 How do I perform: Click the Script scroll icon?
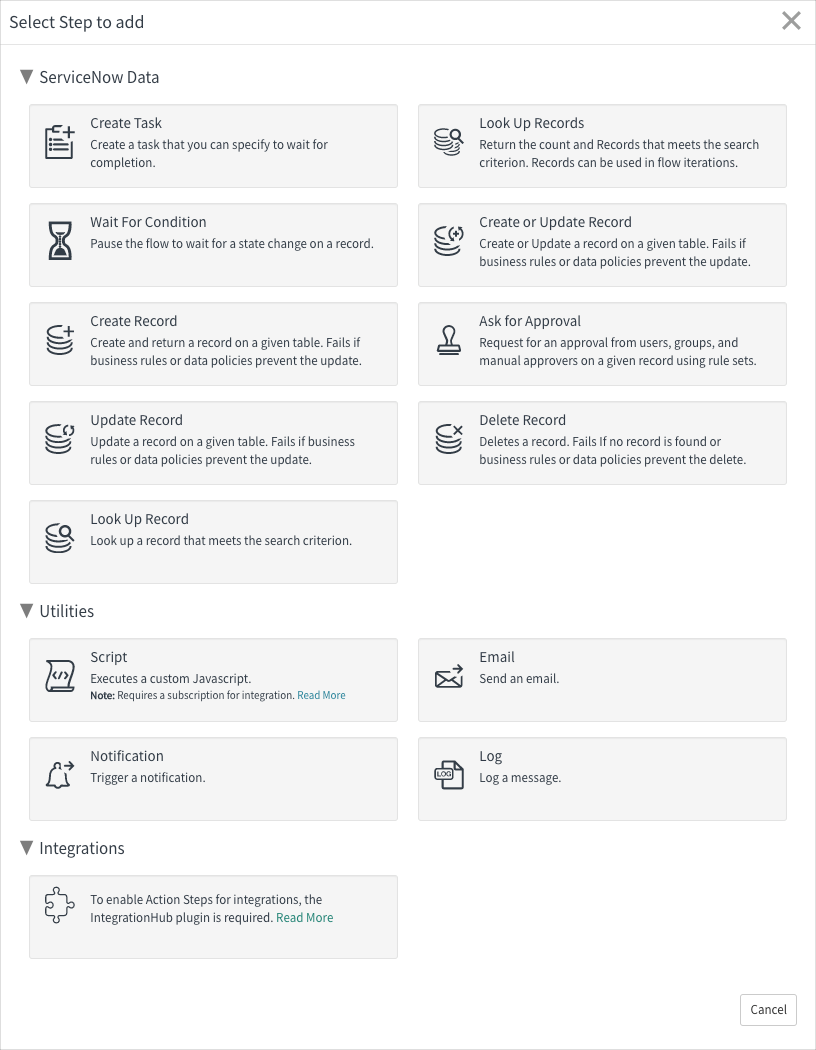click(x=60, y=674)
